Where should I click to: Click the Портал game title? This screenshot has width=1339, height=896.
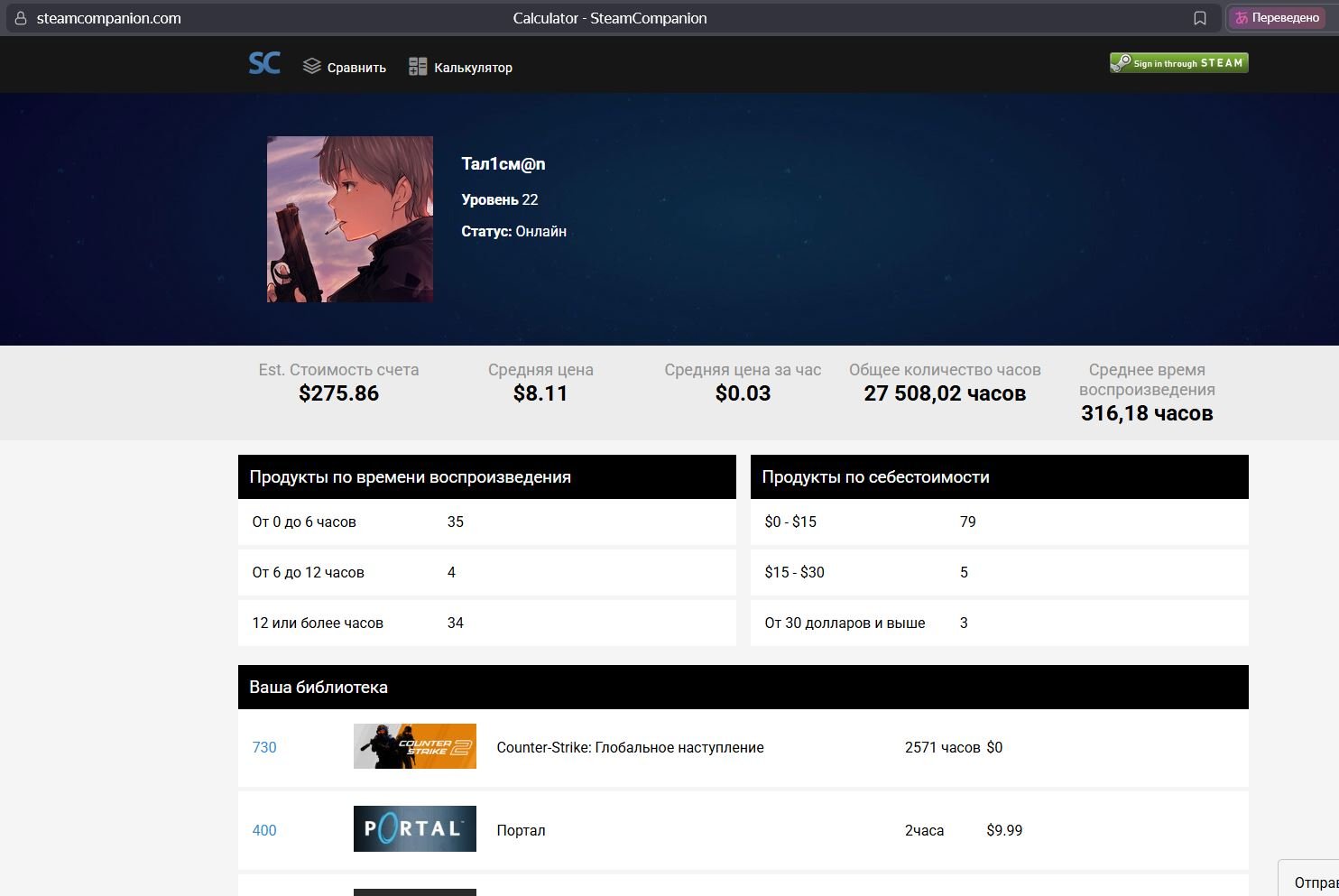click(521, 830)
